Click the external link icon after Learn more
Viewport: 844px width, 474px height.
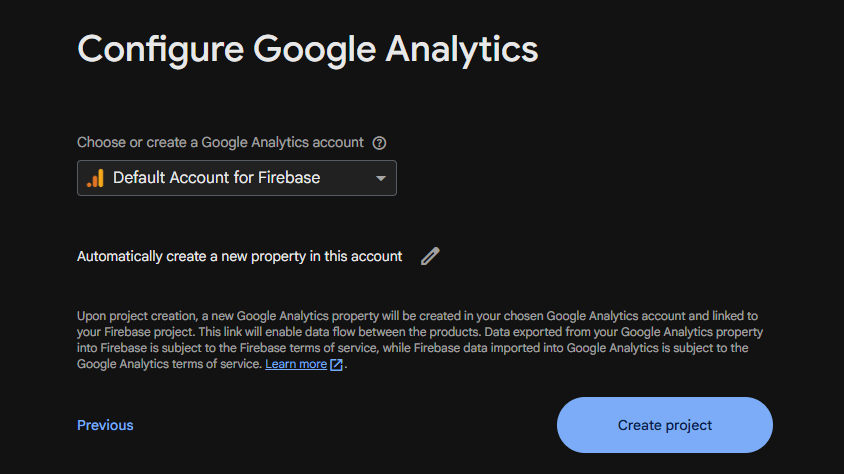(x=336, y=365)
